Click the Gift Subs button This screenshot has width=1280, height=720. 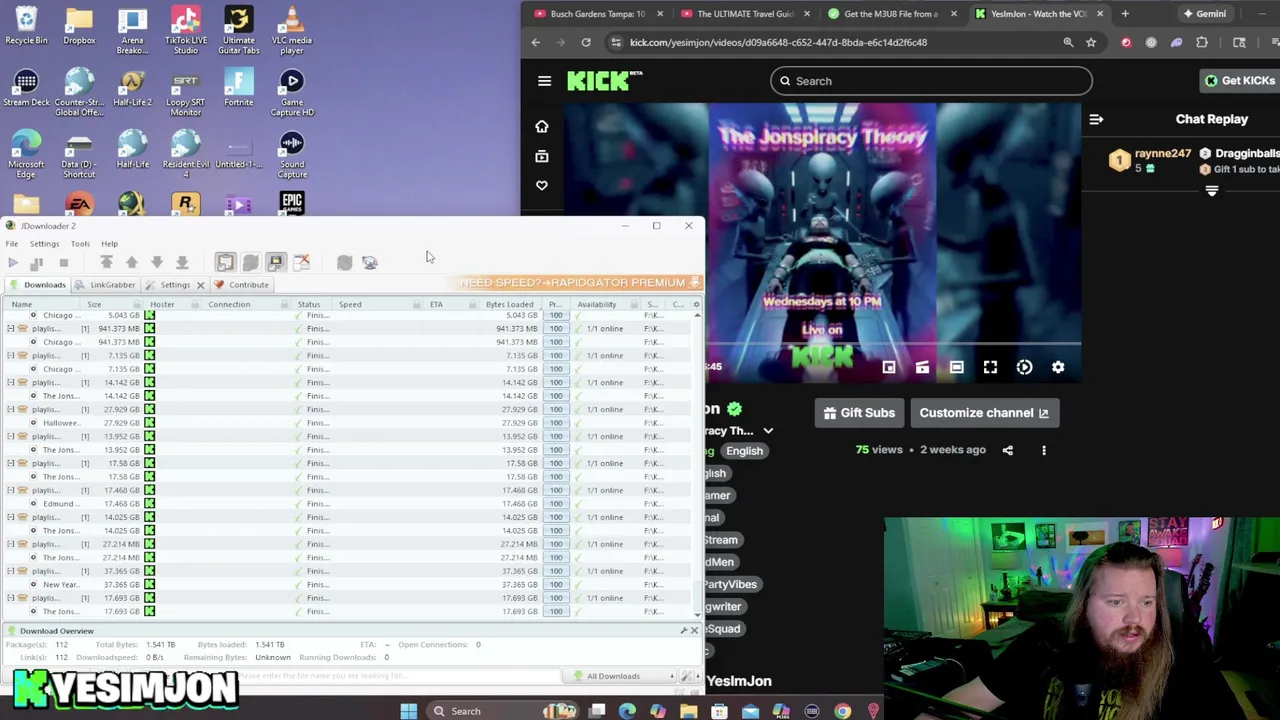point(858,413)
